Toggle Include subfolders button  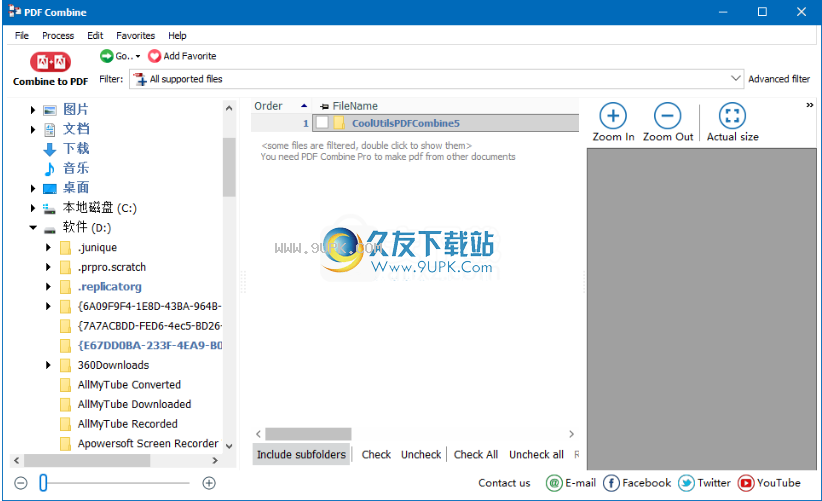click(x=301, y=454)
